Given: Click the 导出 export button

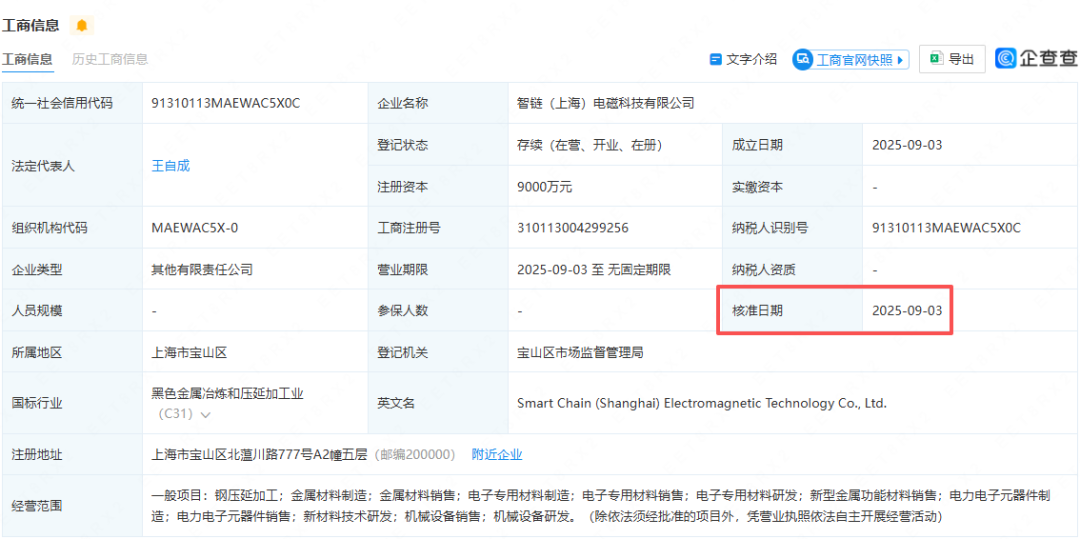Looking at the screenshot, I should coord(953,59).
